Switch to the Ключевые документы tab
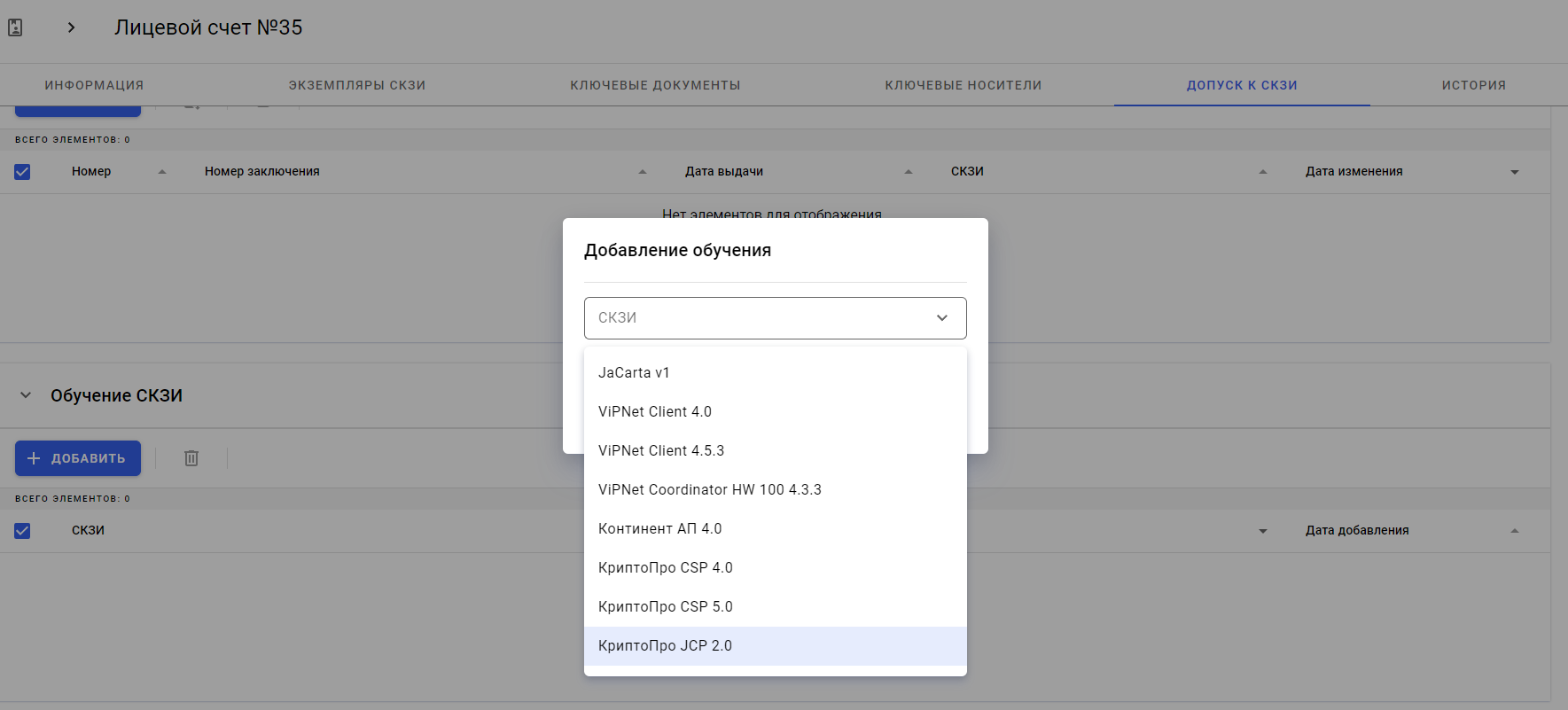 pyautogui.click(x=655, y=85)
